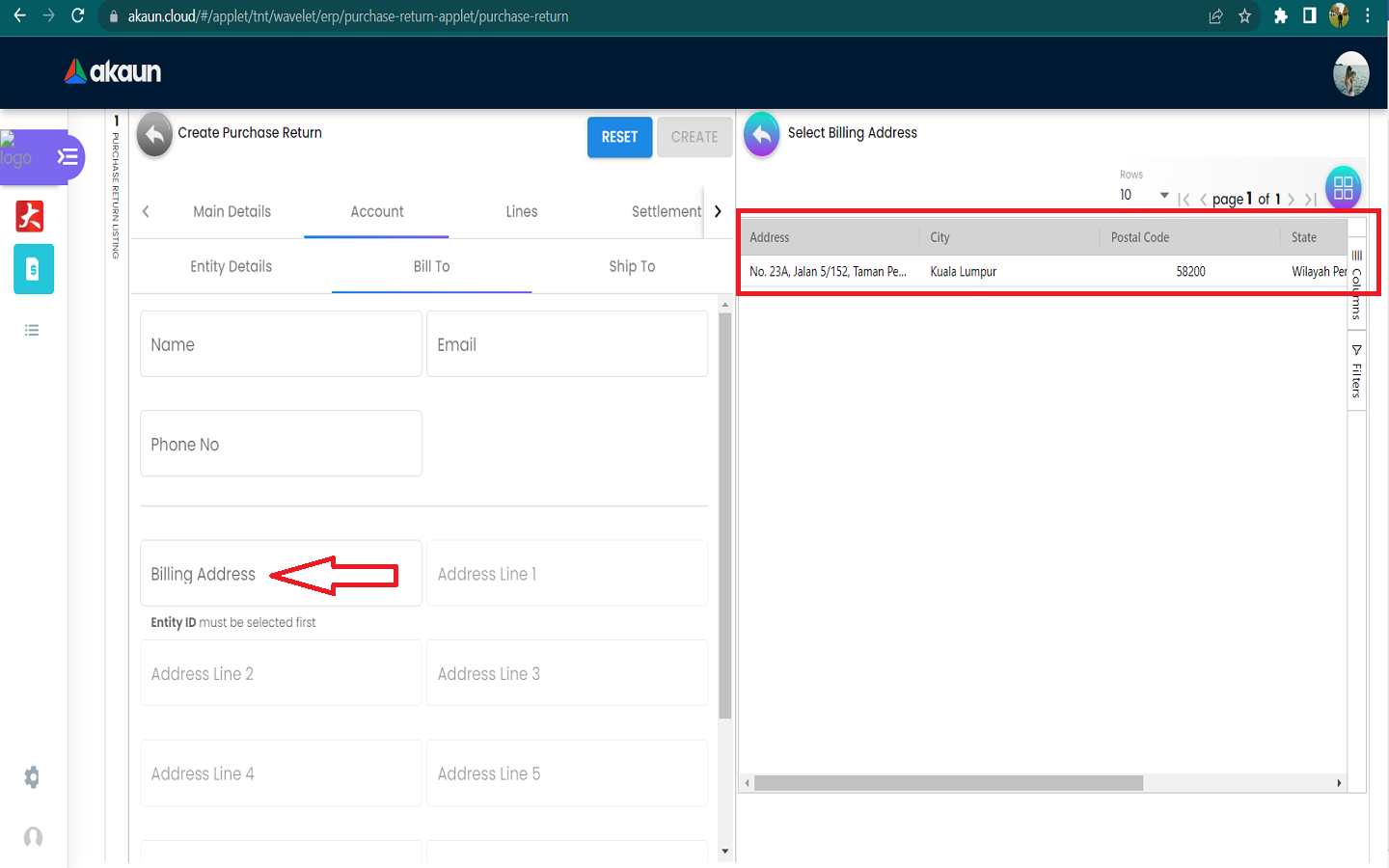Click the Billing Address input field
The width and height of the screenshot is (1389, 868).
(280, 574)
